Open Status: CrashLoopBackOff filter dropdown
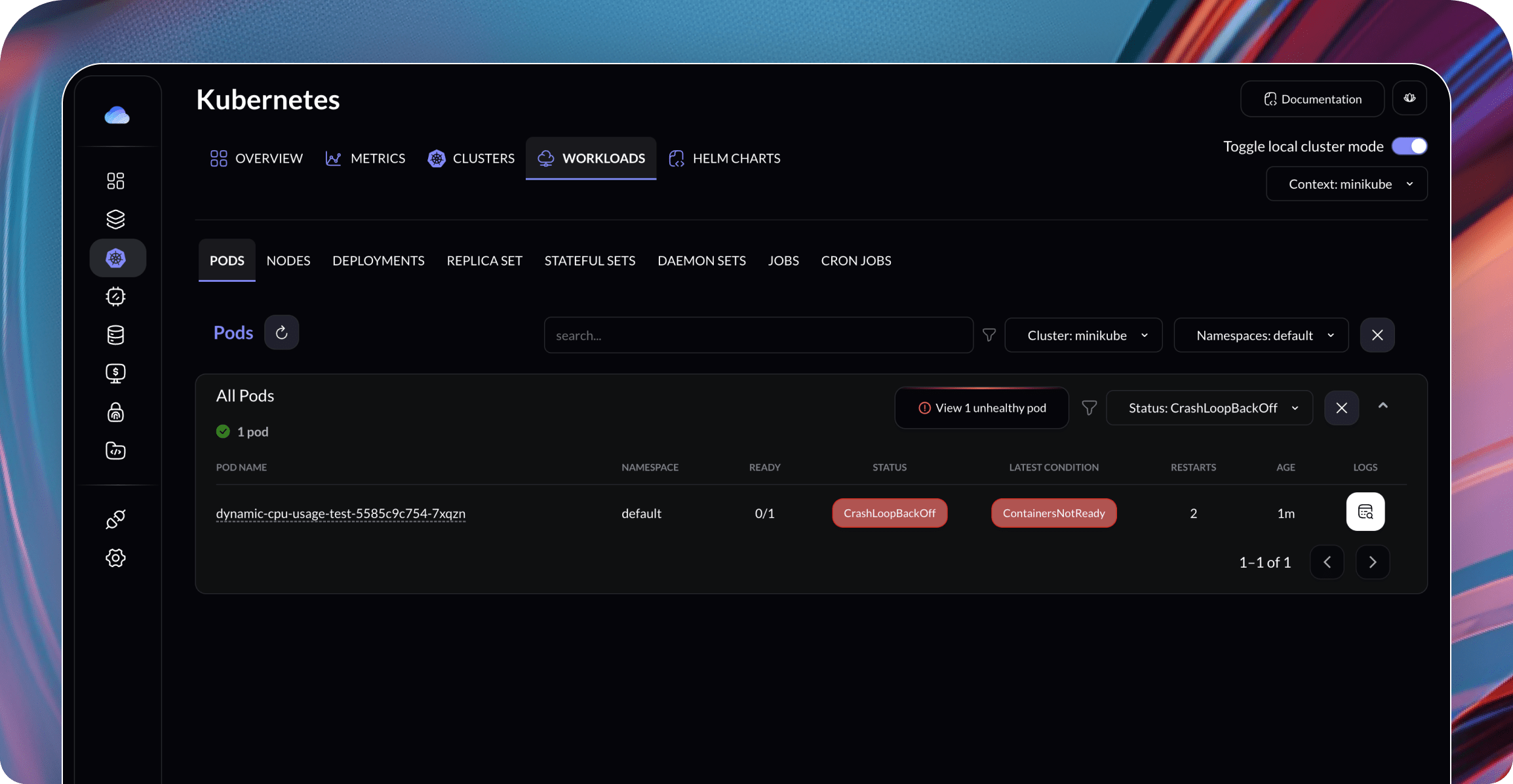Image resolution: width=1513 pixels, height=784 pixels. (1209, 408)
